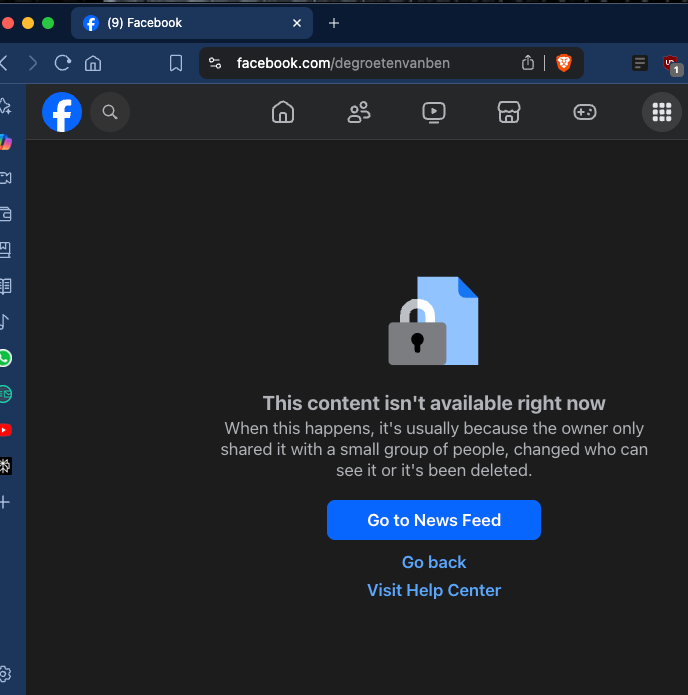Open sidebar settings gear

coord(5,674)
